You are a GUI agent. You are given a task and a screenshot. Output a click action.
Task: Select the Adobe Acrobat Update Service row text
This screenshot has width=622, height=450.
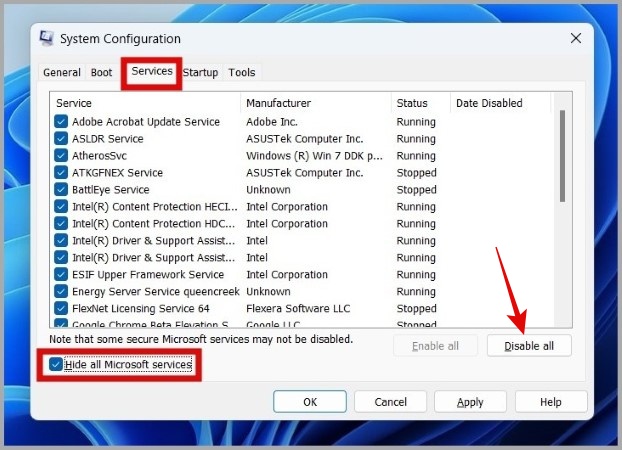(146, 122)
